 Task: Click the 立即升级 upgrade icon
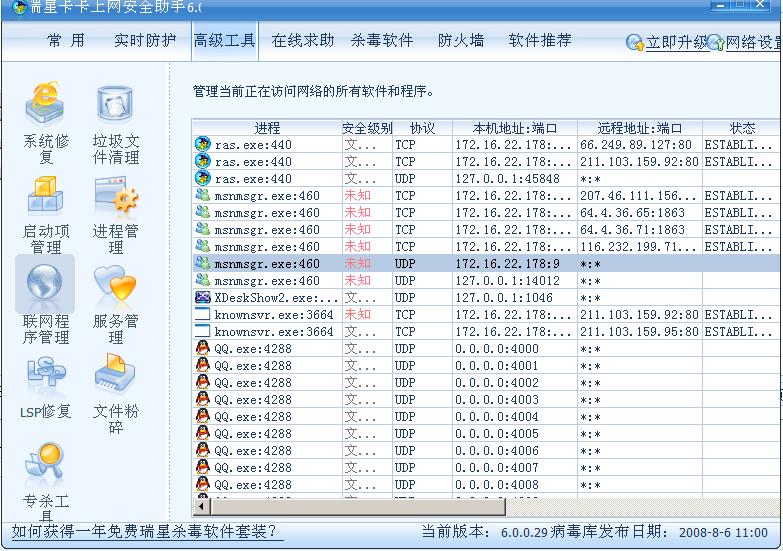coord(635,42)
